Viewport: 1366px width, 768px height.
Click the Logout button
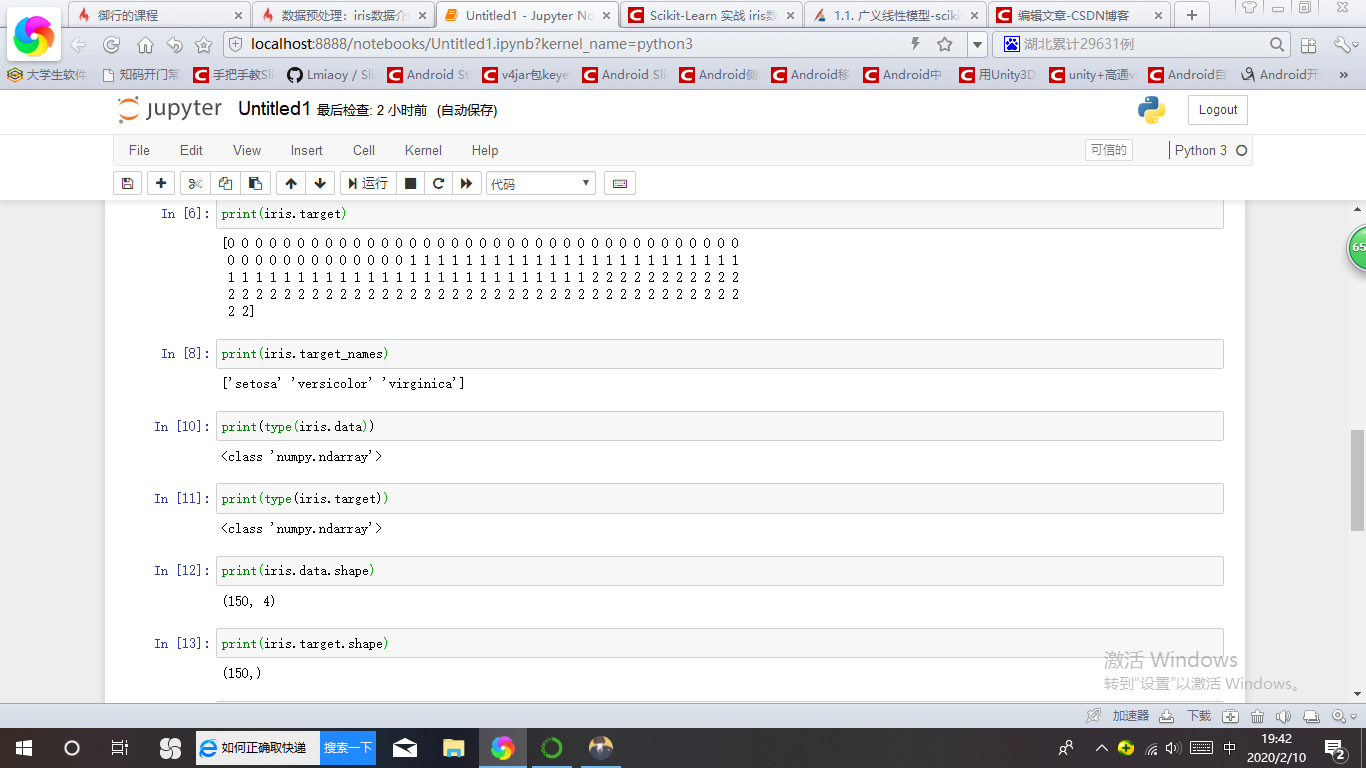click(1216, 110)
